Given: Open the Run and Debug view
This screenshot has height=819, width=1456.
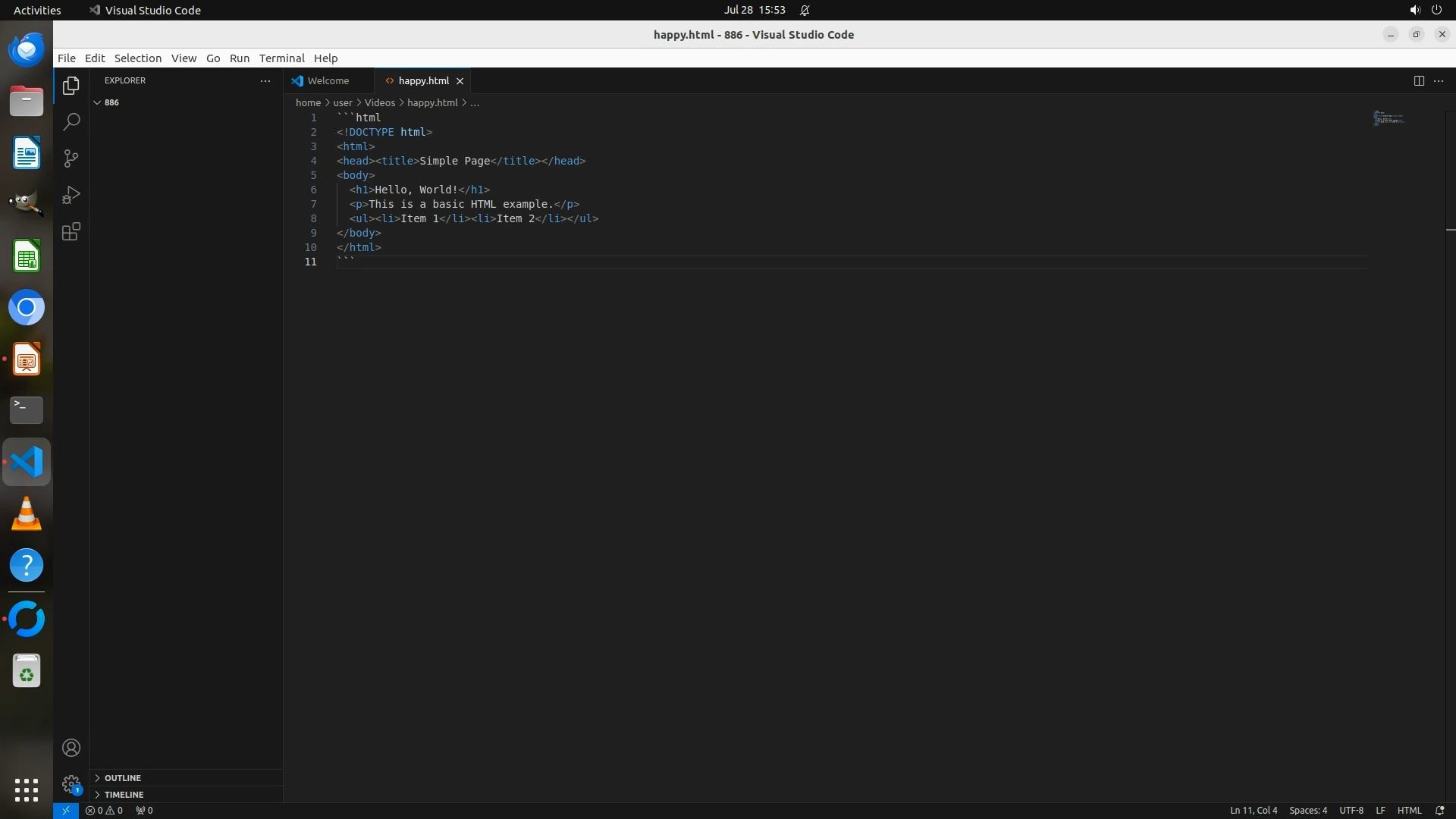Looking at the screenshot, I should tap(71, 195).
